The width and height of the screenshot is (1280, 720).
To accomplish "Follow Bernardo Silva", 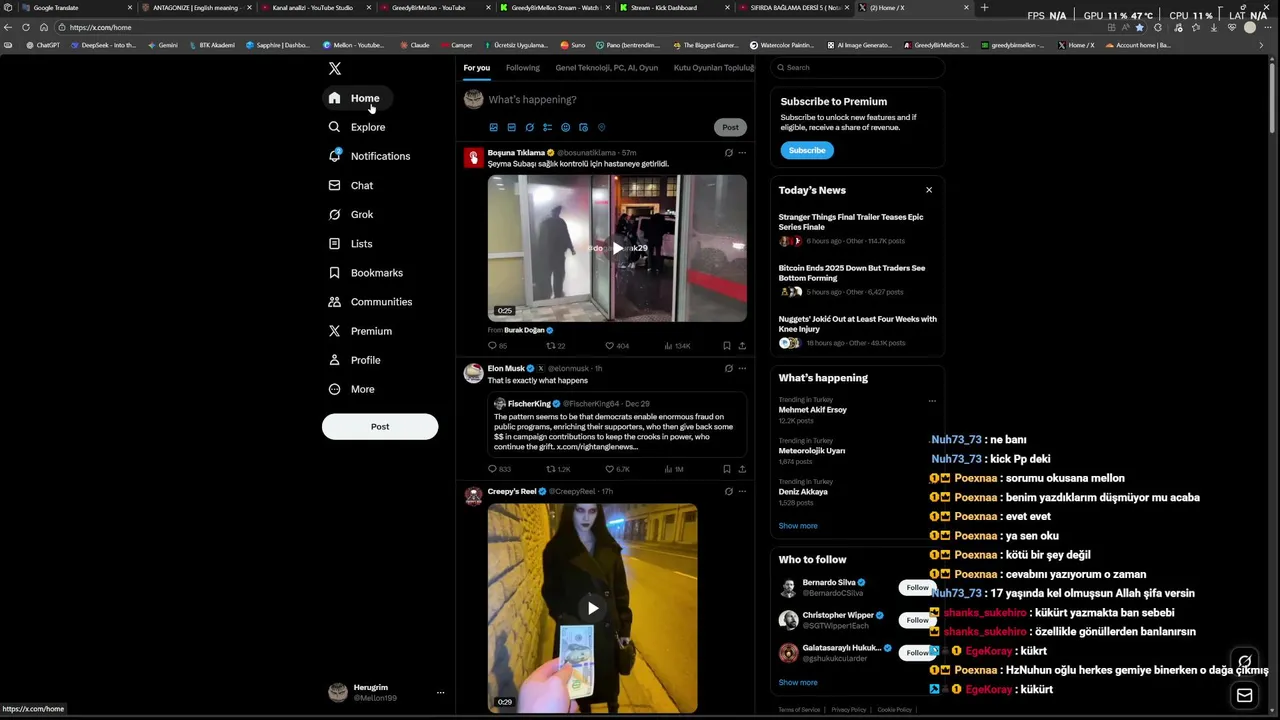I will [917, 587].
